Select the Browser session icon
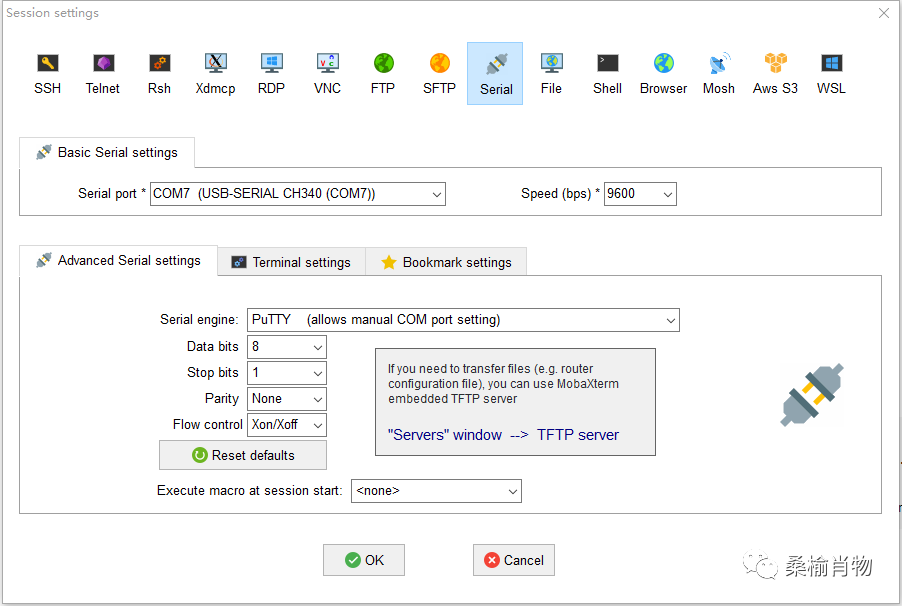 tap(663, 74)
